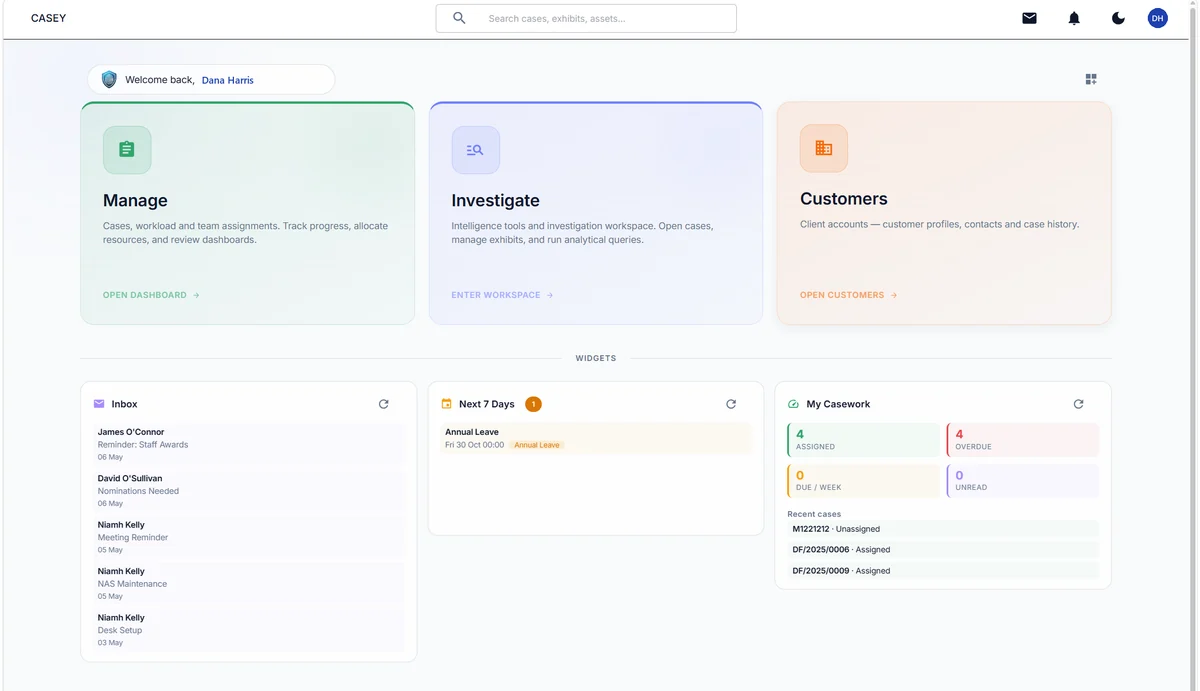
Task: Open recent case DF/2025/0006
Action: 943,550
